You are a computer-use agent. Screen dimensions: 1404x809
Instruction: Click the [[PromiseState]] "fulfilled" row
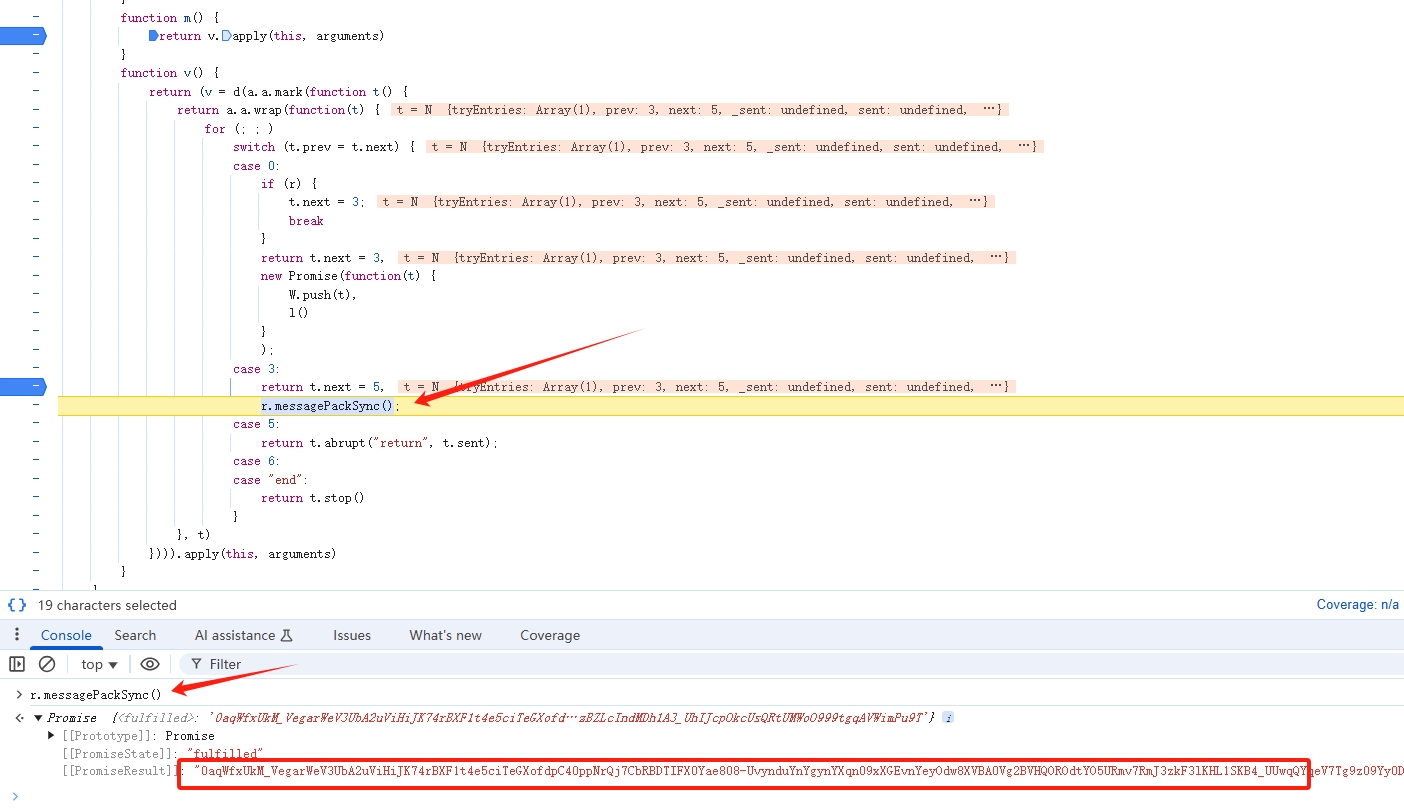(x=162, y=754)
